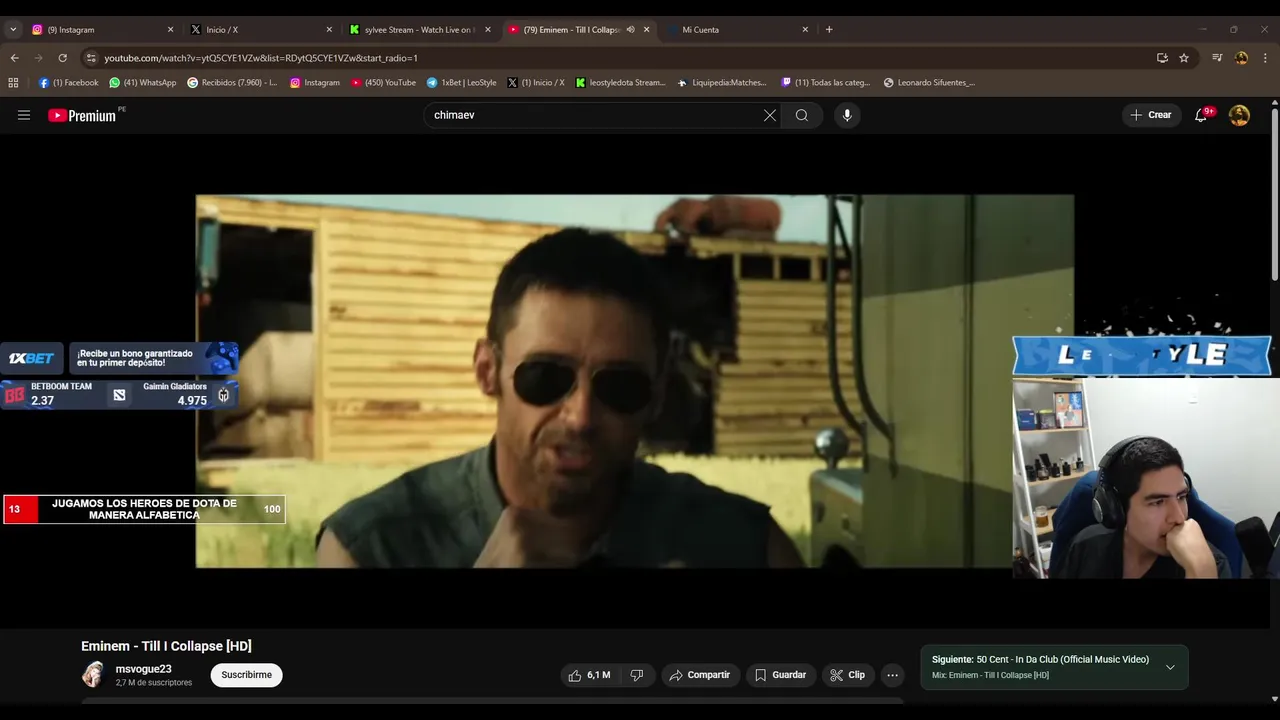Click the Suscribirme button
The image size is (1280, 720).
[x=246, y=675]
